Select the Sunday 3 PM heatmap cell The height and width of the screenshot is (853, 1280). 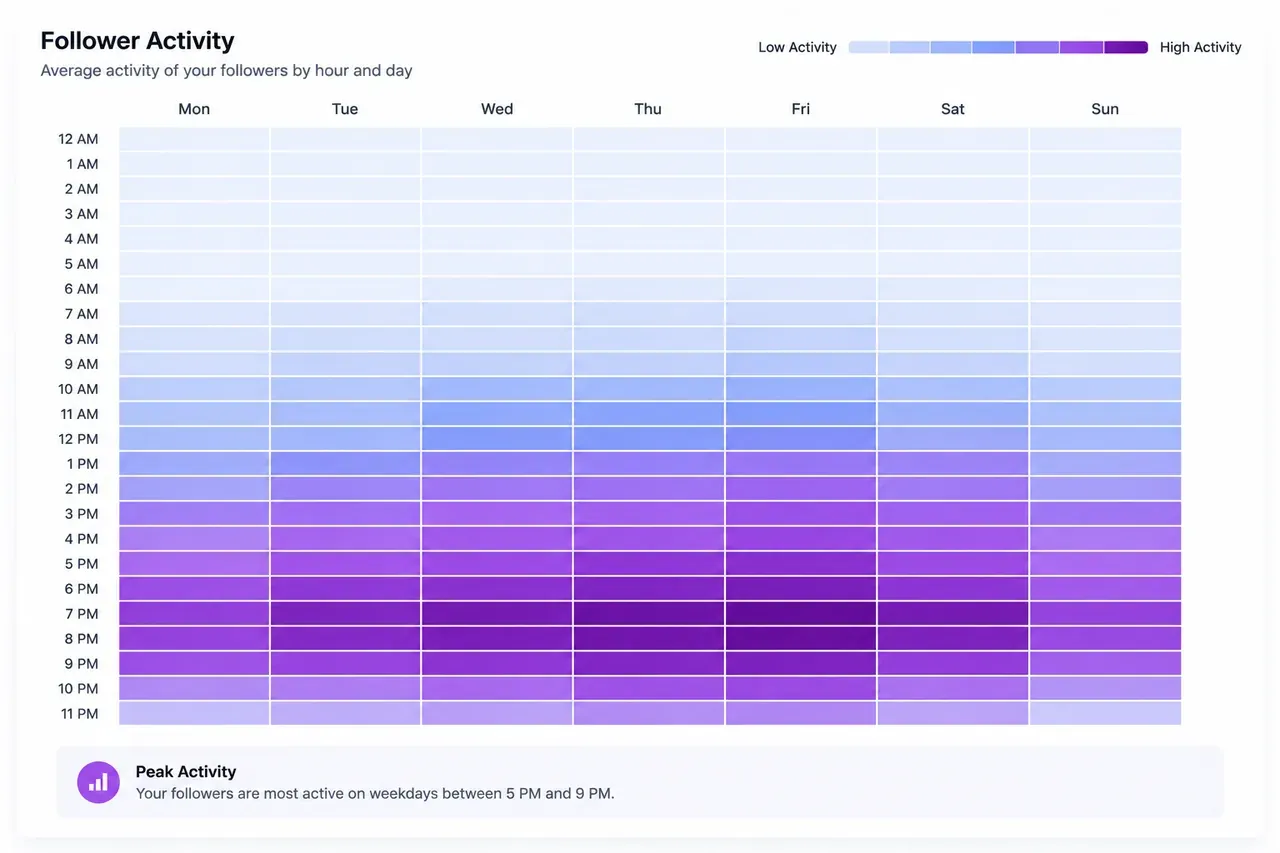point(1105,513)
